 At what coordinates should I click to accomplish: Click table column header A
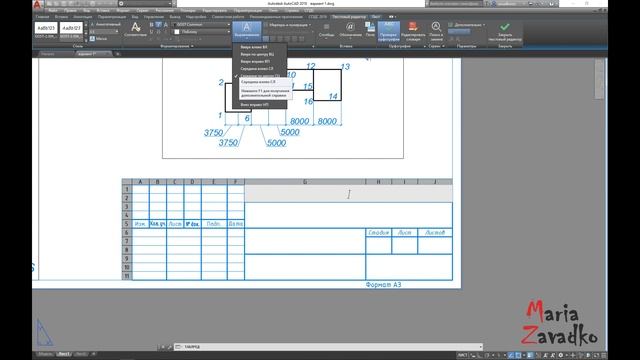click(x=140, y=182)
